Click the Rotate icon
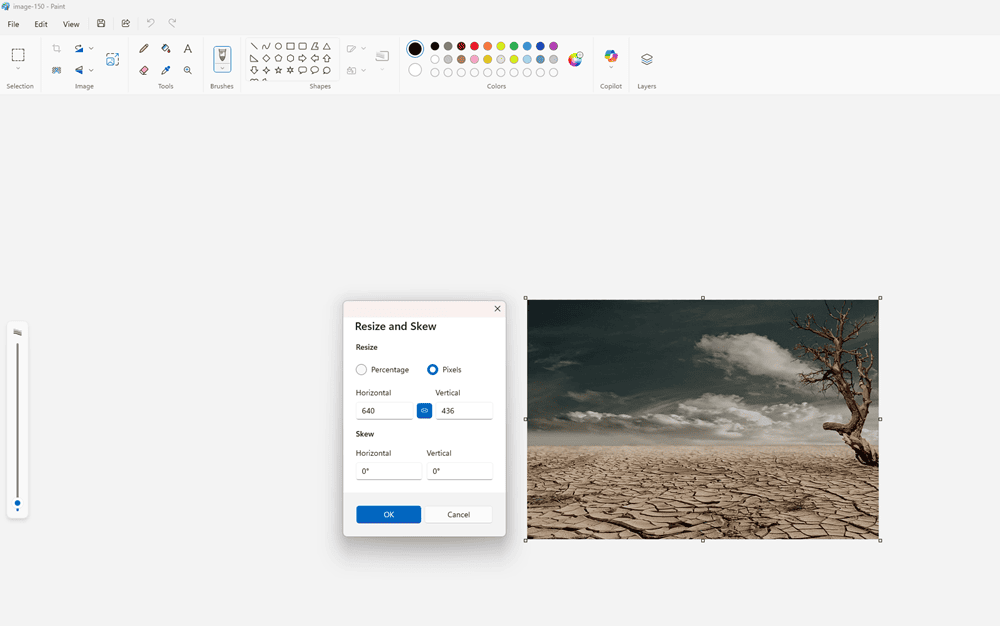Screen dimensions: 1000x626 click(79, 48)
